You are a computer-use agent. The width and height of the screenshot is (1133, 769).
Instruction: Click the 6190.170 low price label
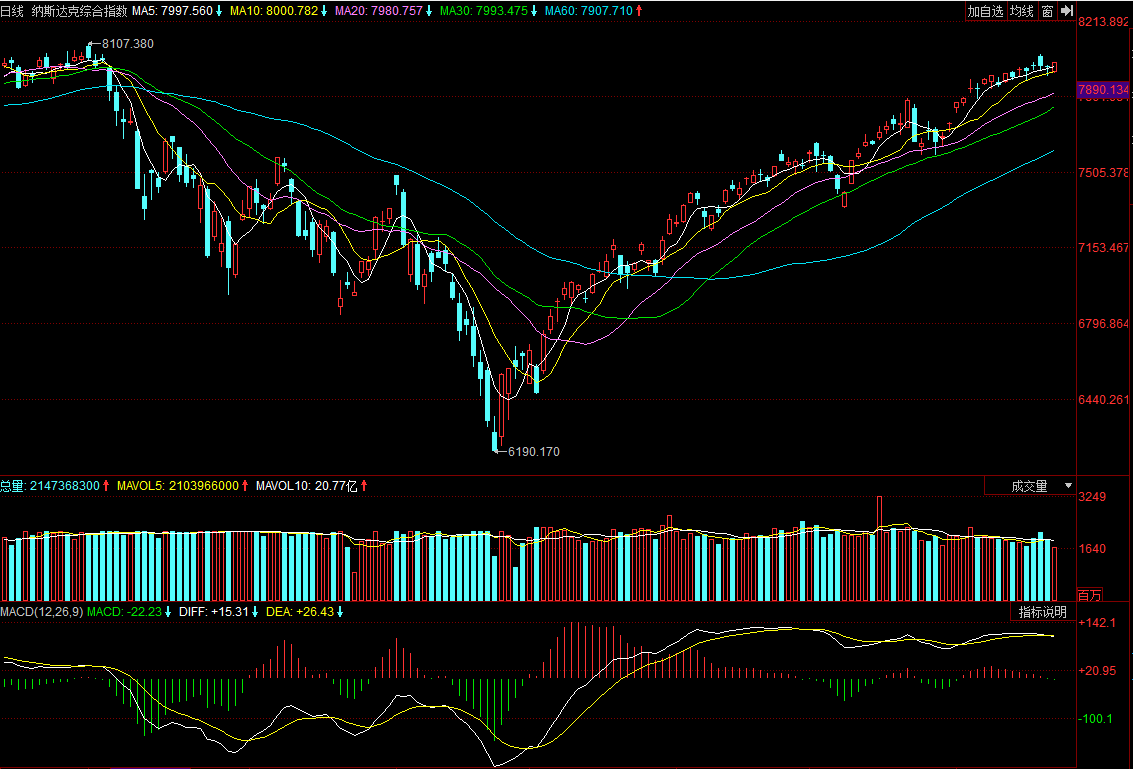pos(534,452)
